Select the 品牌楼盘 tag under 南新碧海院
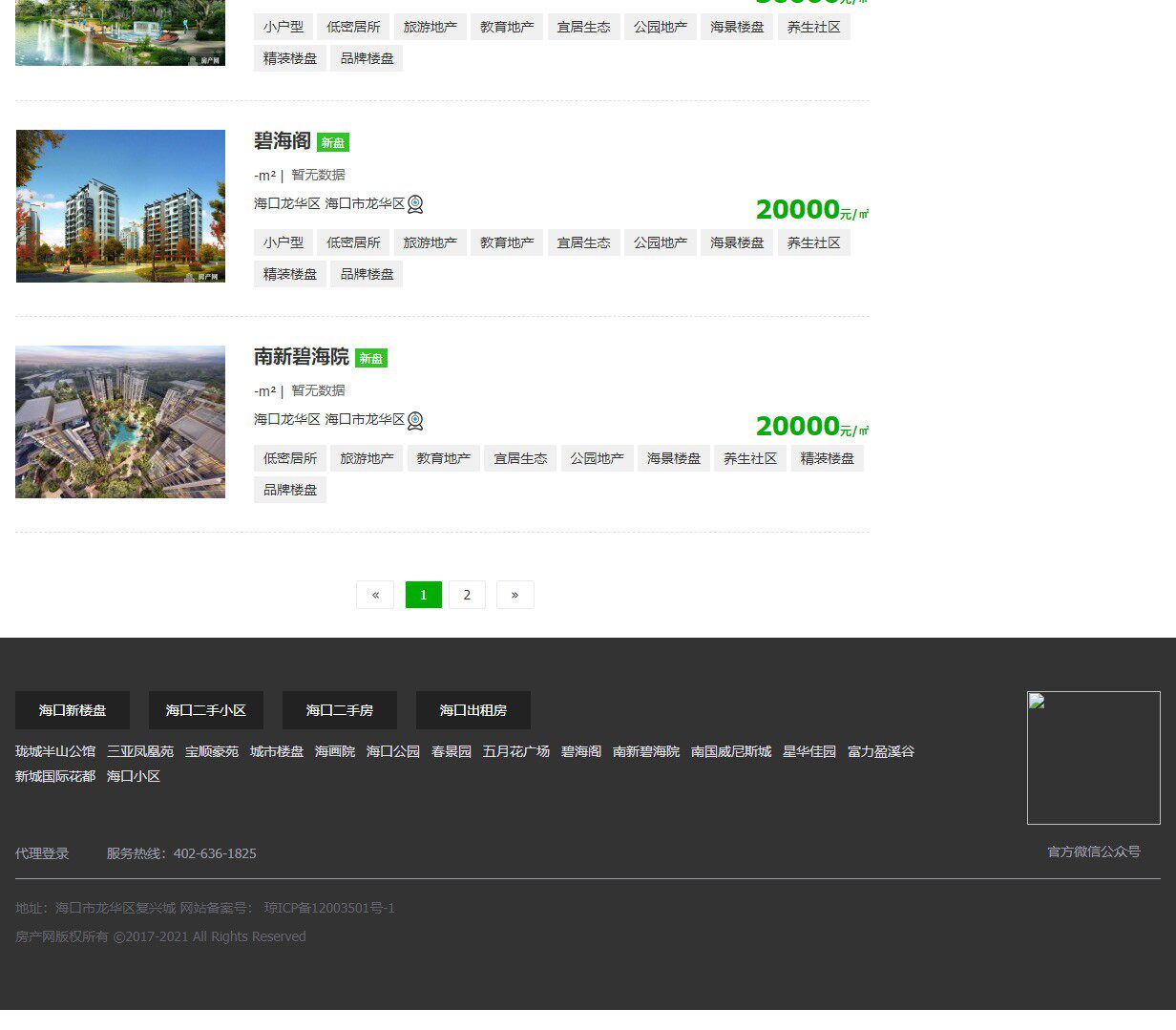The width and height of the screenshot is (1176, 1030). [289, 490]
